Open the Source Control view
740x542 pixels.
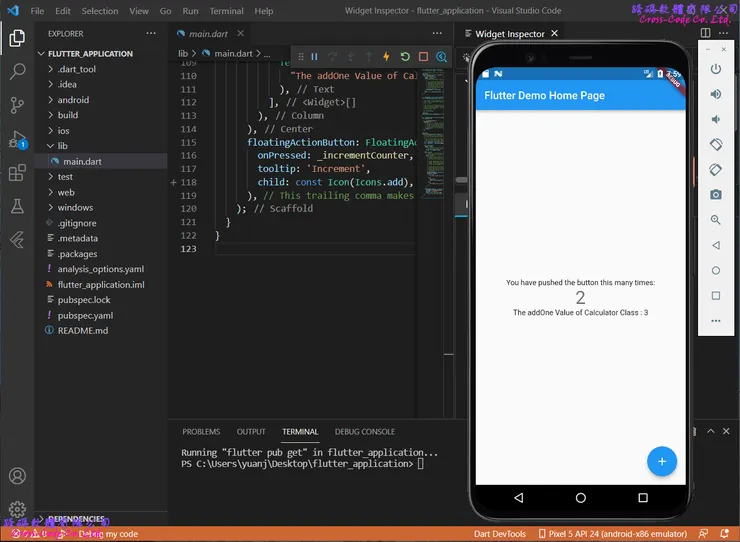coord(17,105)
